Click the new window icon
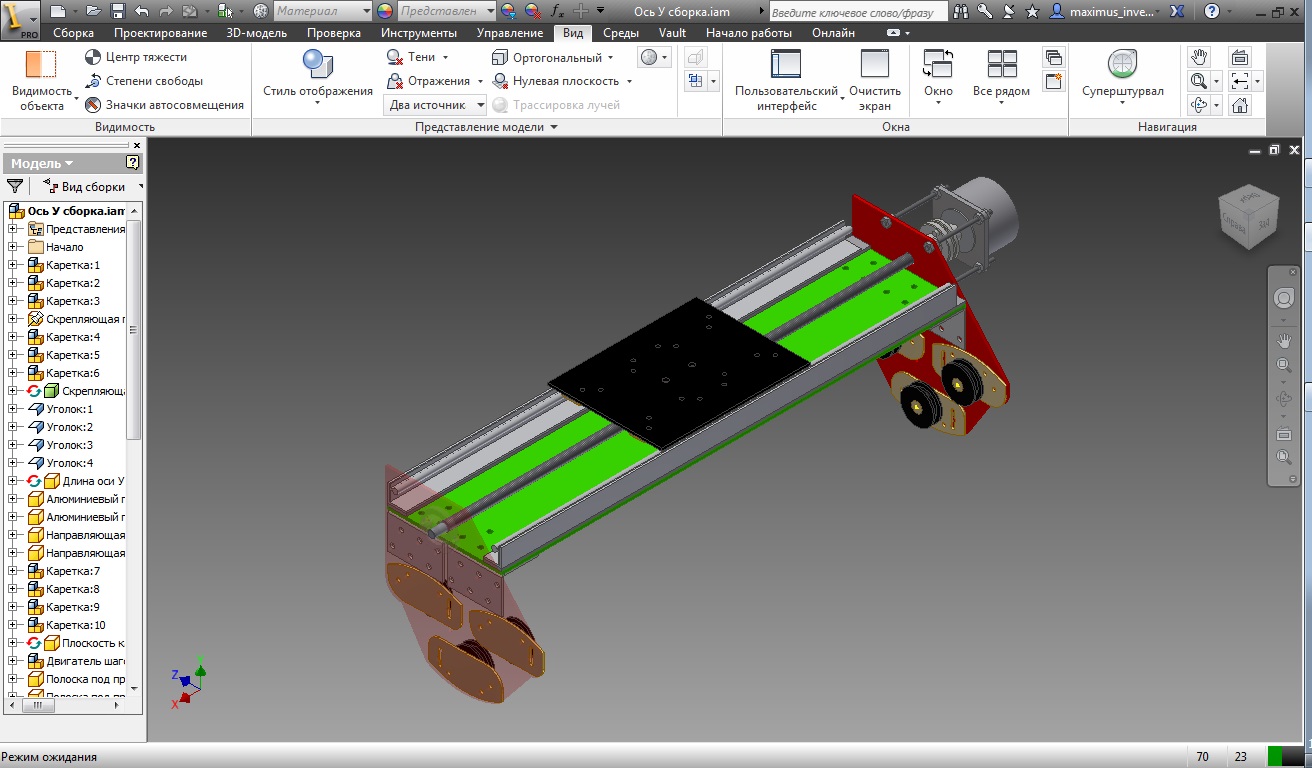Viewport: 1312px width, 768px height. click(x=1053, y=82)
